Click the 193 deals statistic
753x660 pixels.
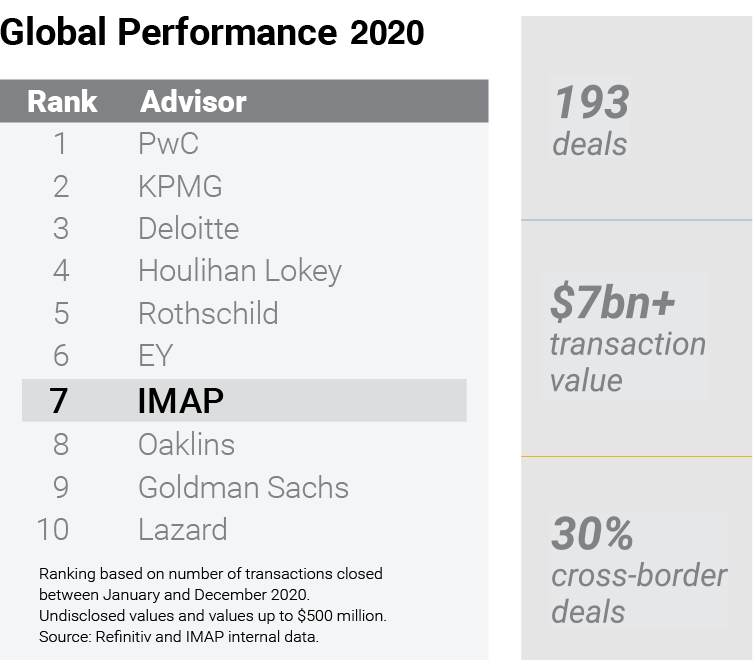[x=590, y=120]
